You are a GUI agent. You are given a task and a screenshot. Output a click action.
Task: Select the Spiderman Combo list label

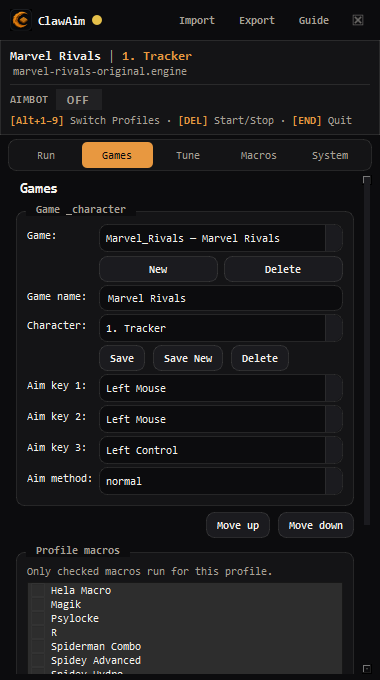click(96, 646)
